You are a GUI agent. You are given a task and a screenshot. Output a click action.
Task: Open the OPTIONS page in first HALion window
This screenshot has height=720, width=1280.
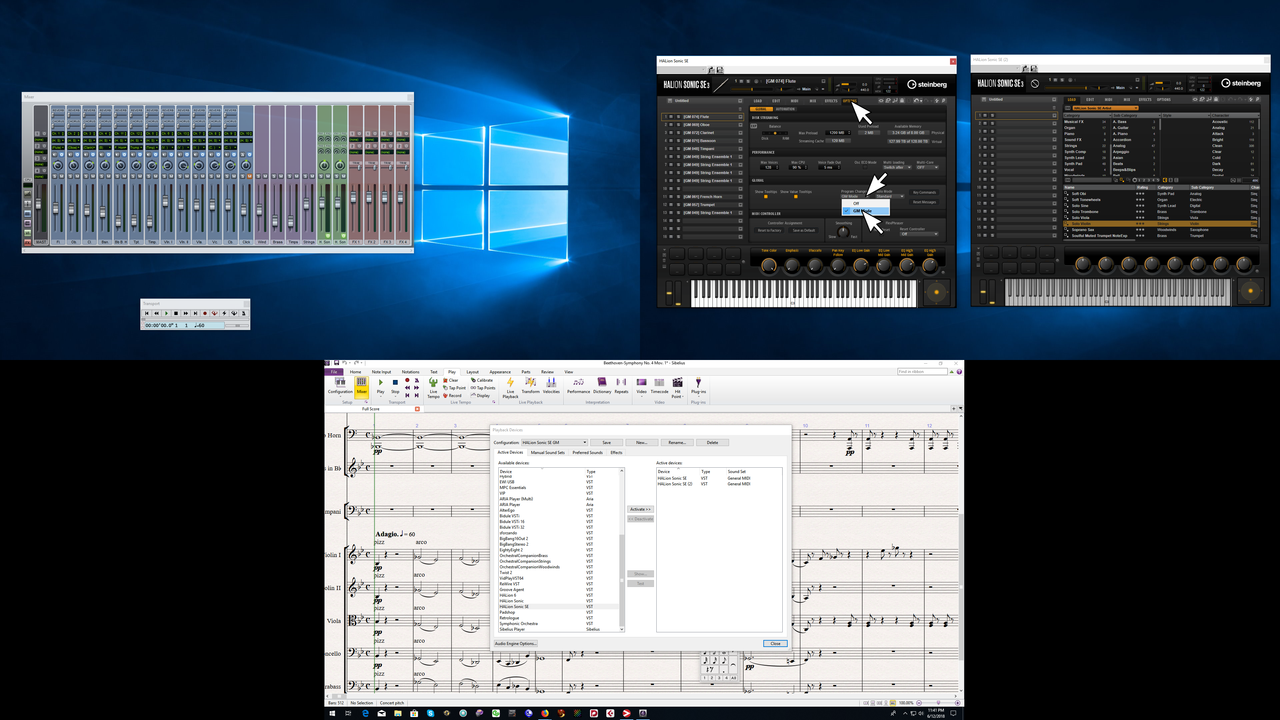point(850,101)
